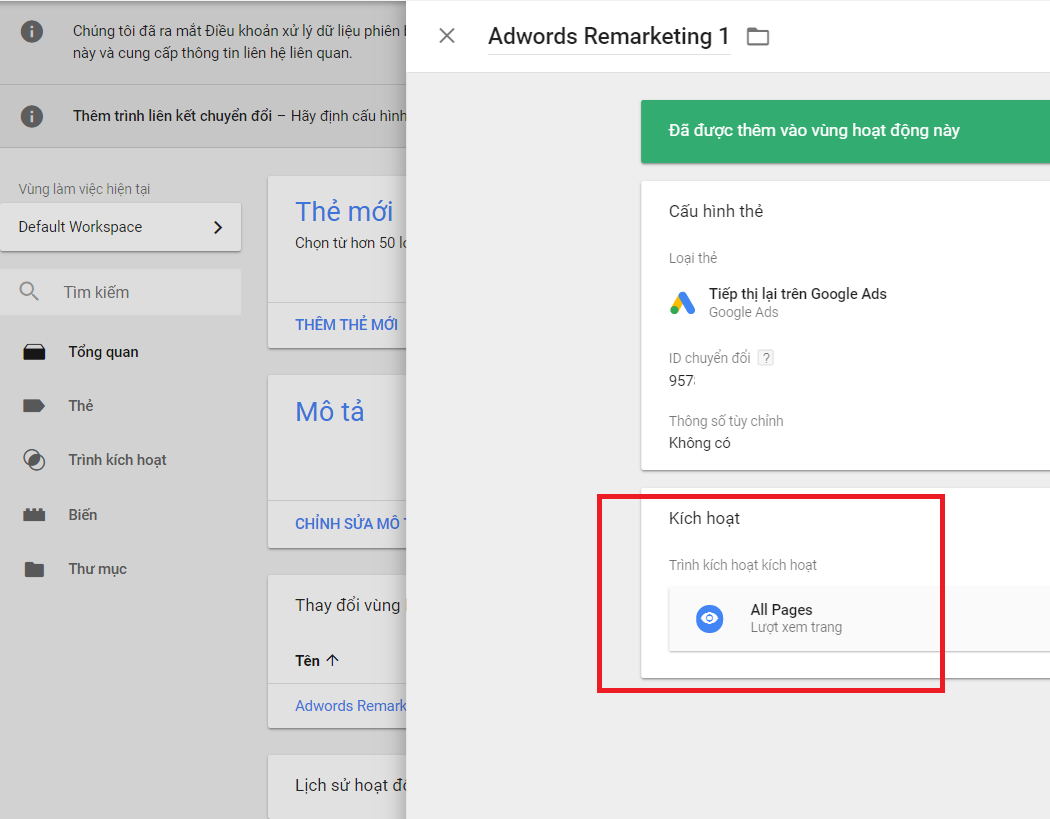Open the help icon next to ID chuyển đổi
This screenshot has width=1050, height=819.
coord(766,358)
